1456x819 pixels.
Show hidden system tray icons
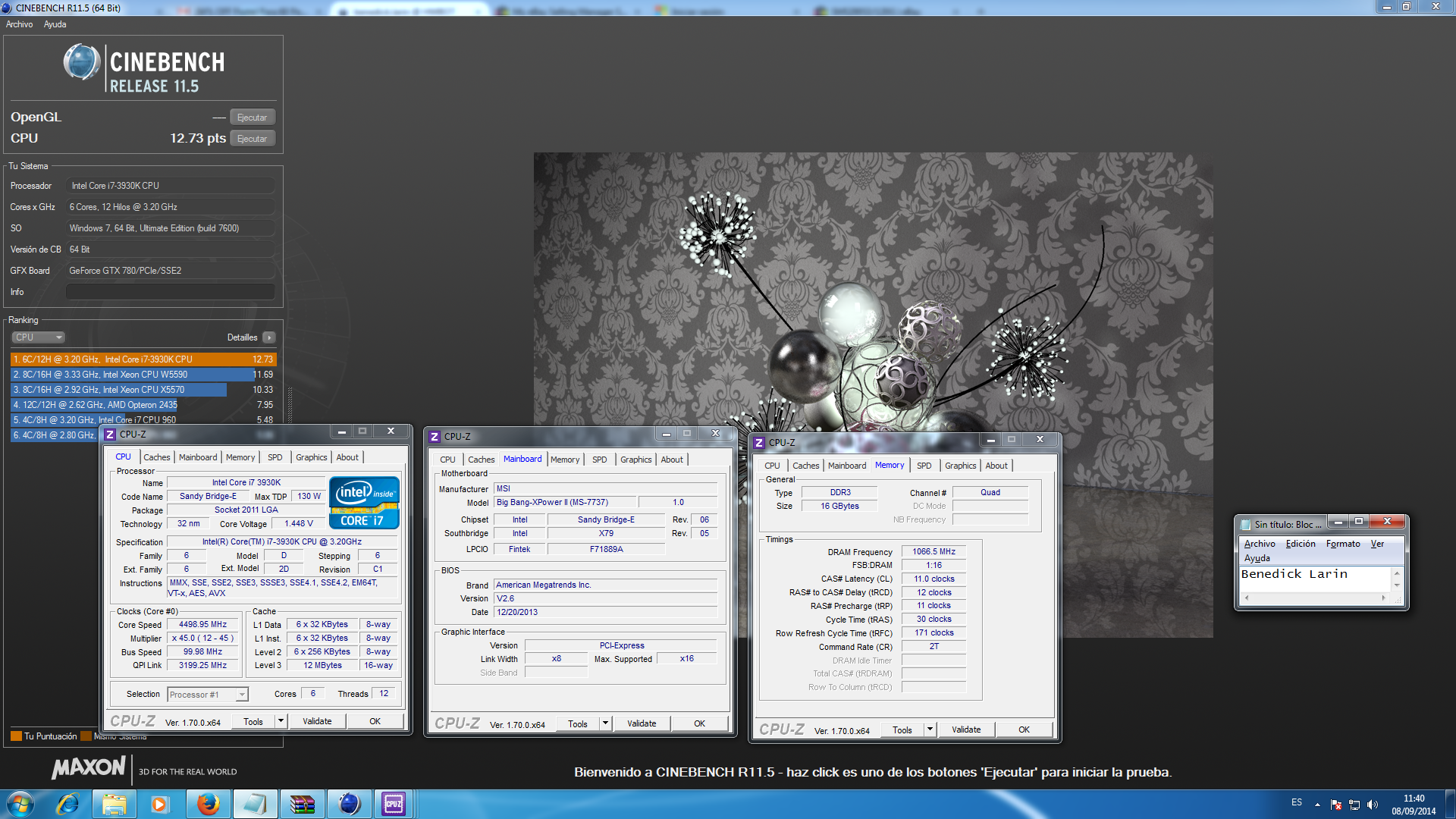pos(1317,805)
